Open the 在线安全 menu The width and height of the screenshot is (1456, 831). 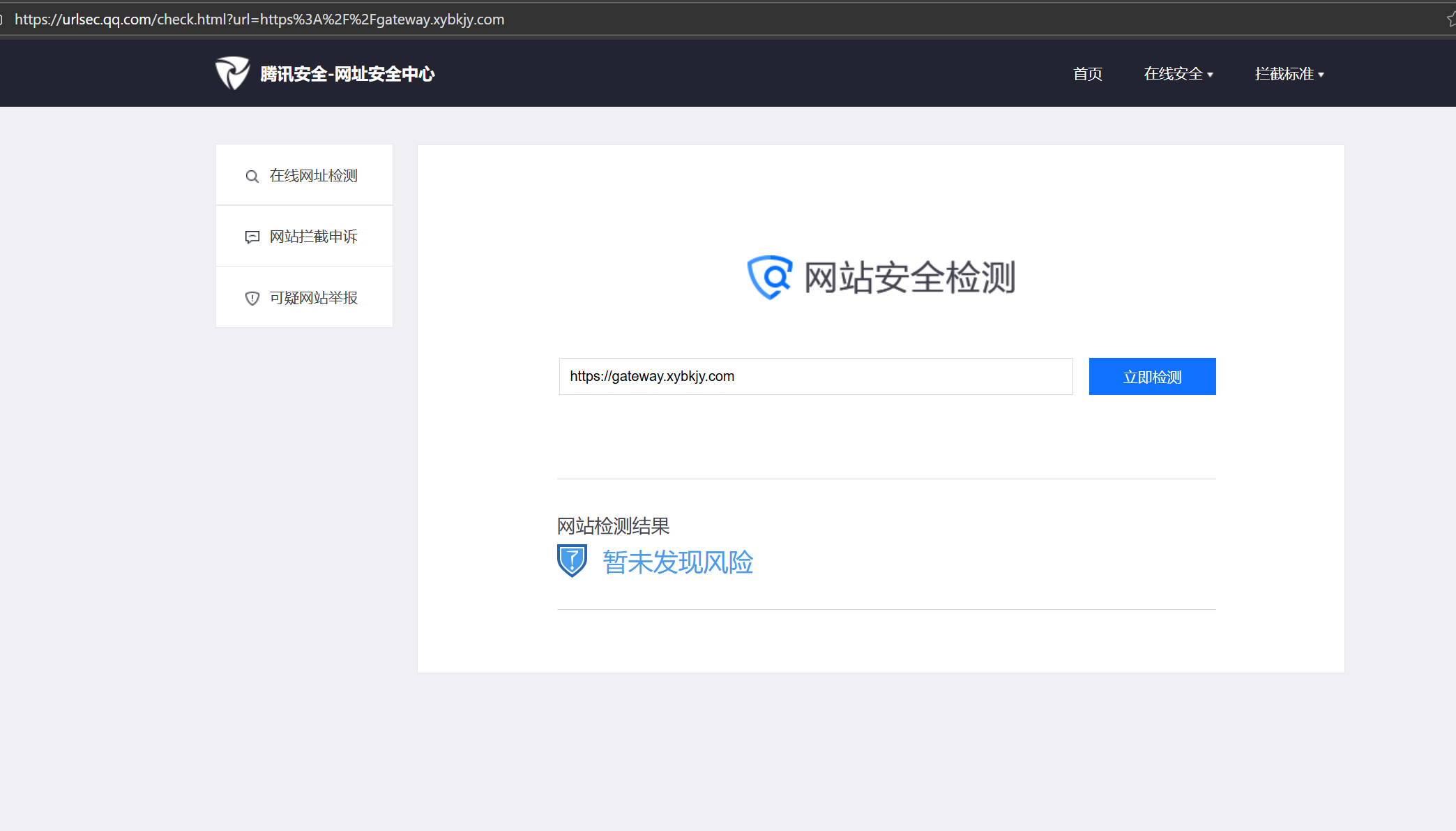click(x=1173, y=74)
